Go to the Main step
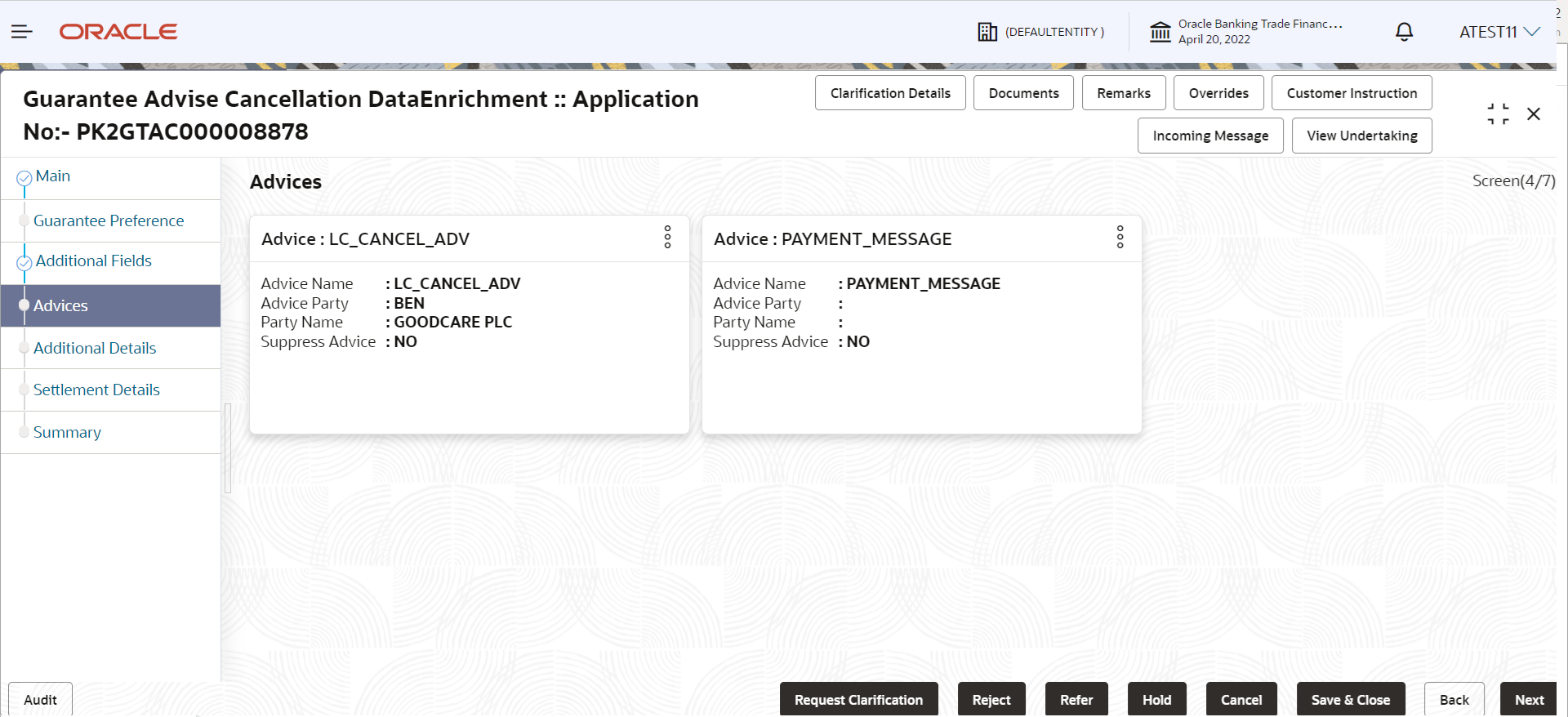Viewport: 1568px width, 717px height. click(x=53, y=176)
